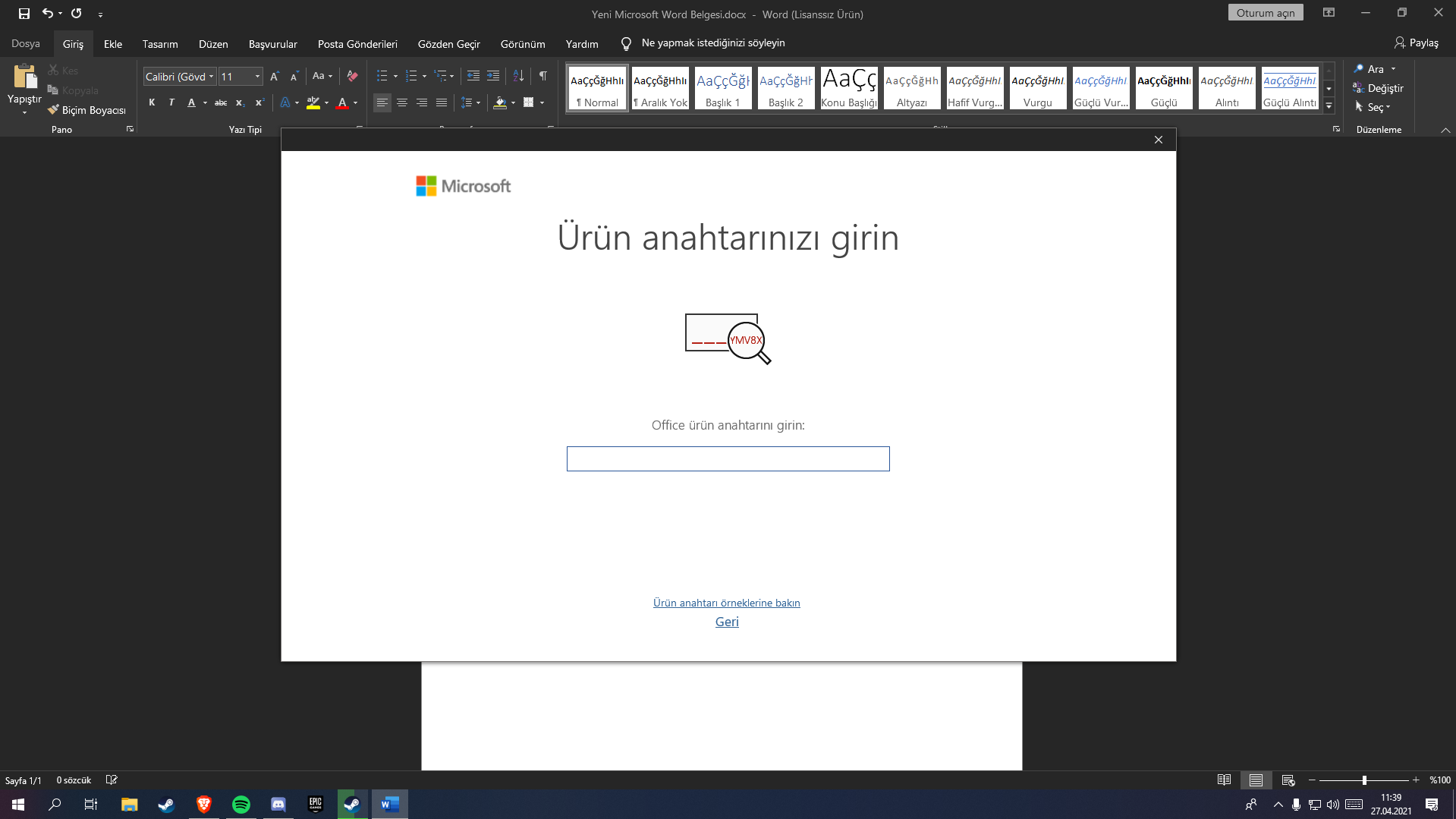Open the font name dropdown (Calibri)
Image resolution: width=1456 pixels, height=819 pixels.
click(211, 77)
